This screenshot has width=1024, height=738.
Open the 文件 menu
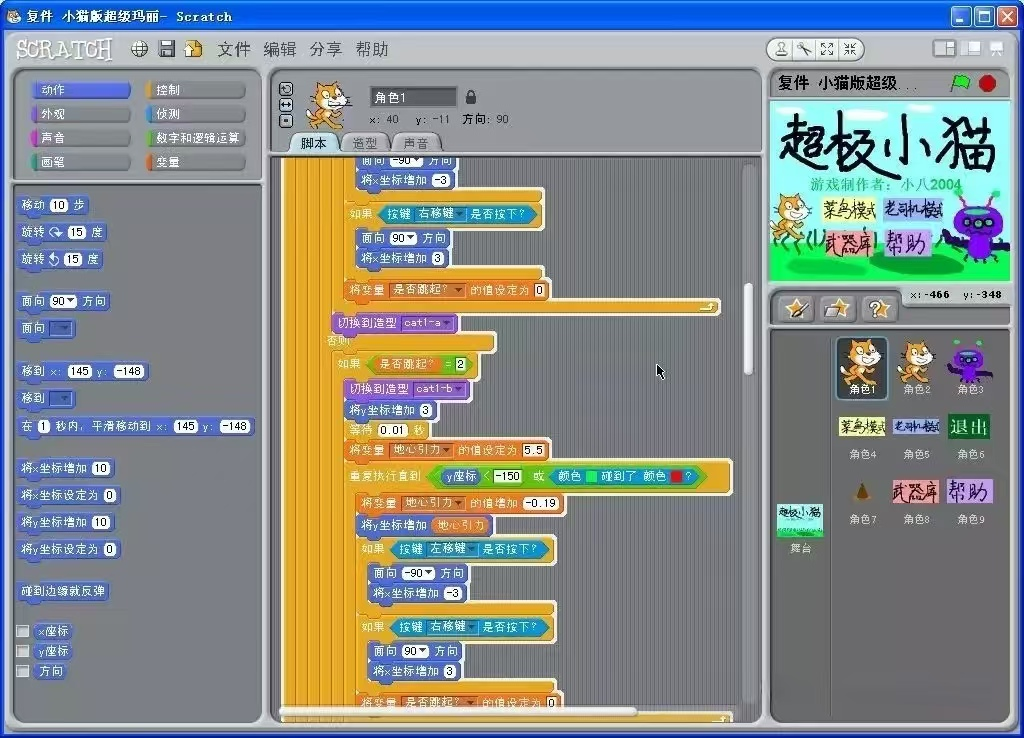pos(234,49)
